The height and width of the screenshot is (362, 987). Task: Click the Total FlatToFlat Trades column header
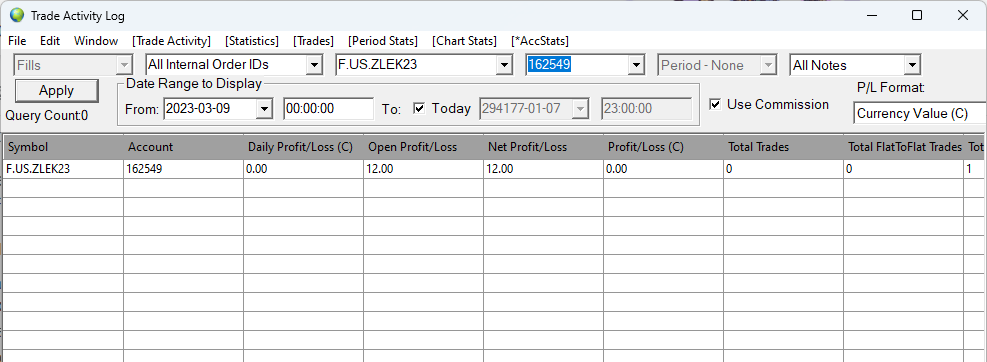click(904, 147)
